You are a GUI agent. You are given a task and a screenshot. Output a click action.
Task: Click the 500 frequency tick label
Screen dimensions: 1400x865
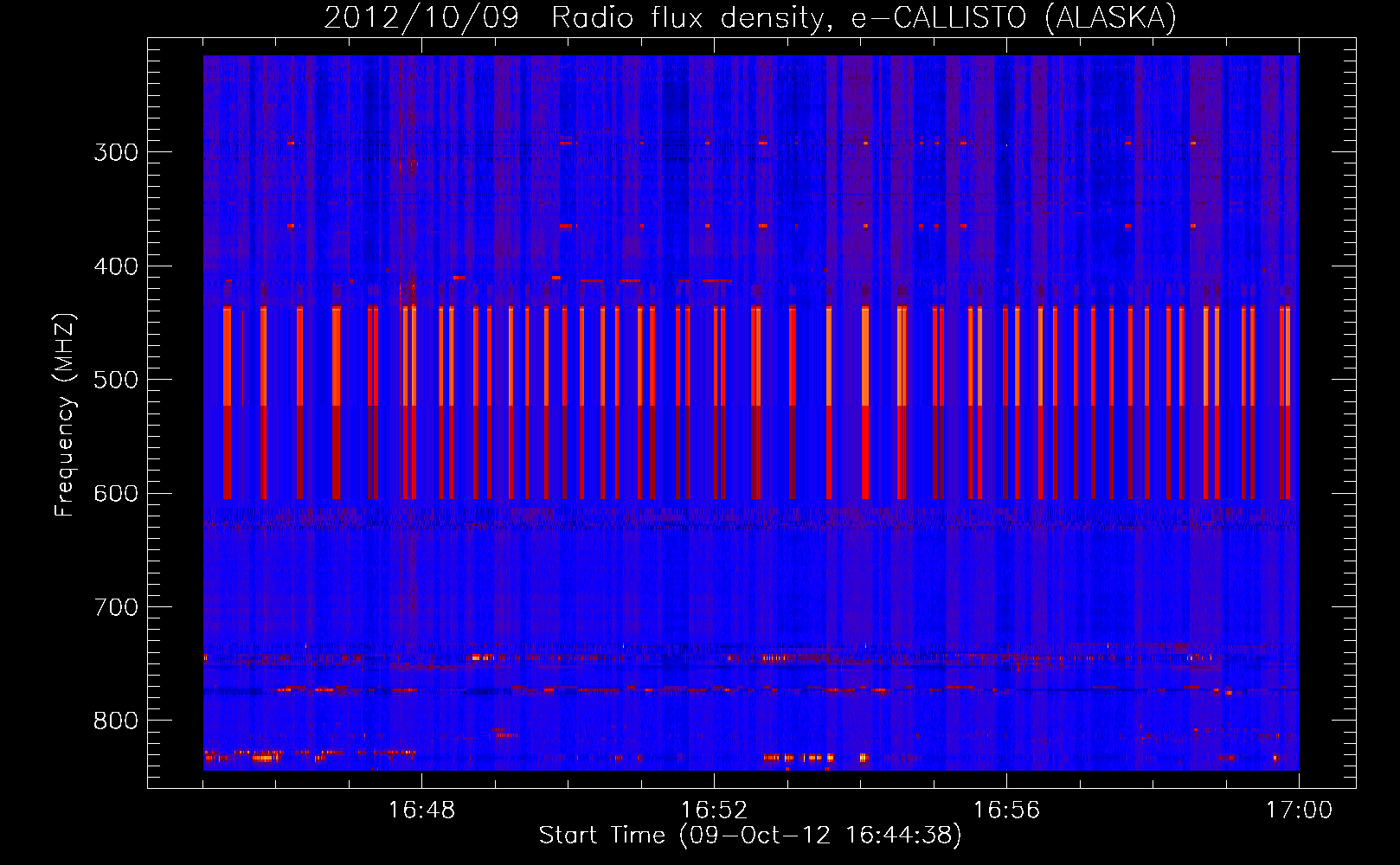116,380
